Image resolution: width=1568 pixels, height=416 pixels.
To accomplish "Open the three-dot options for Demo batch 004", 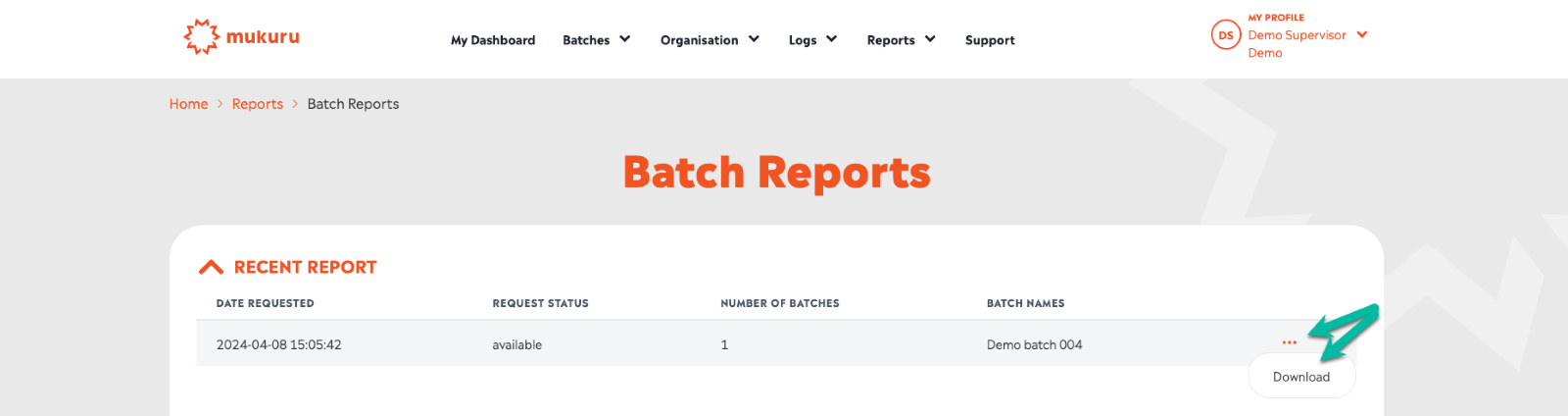I will point(1289,342).
